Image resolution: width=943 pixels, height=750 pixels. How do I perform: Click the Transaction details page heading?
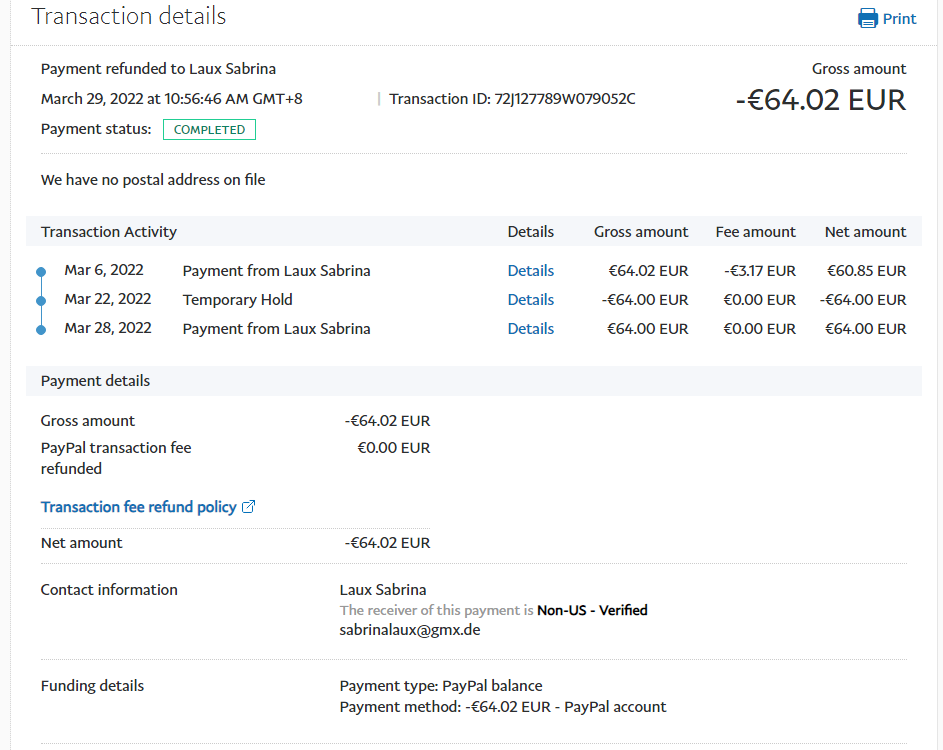[129, 17]
